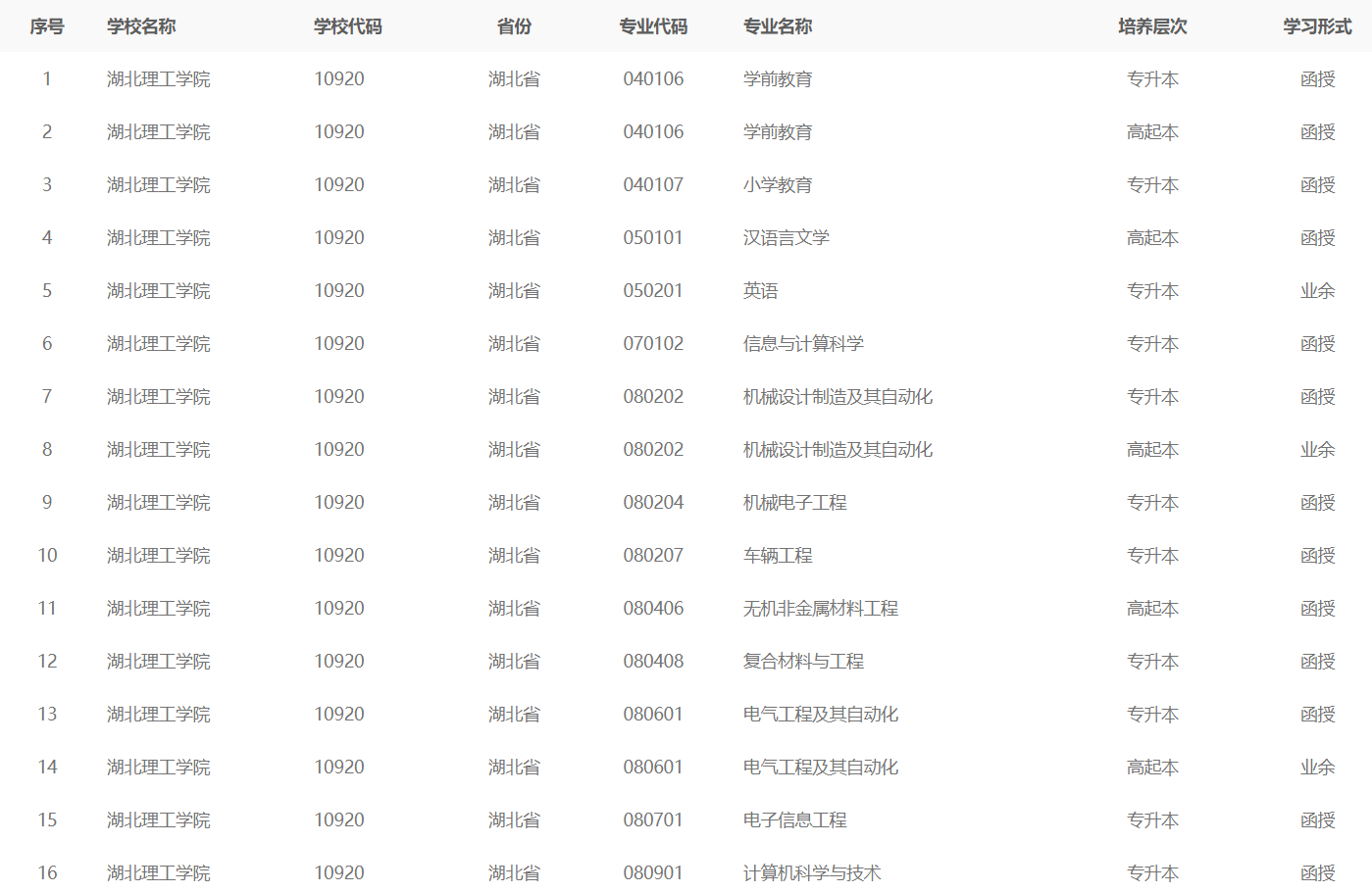Click major code 080408

[653, 662]
